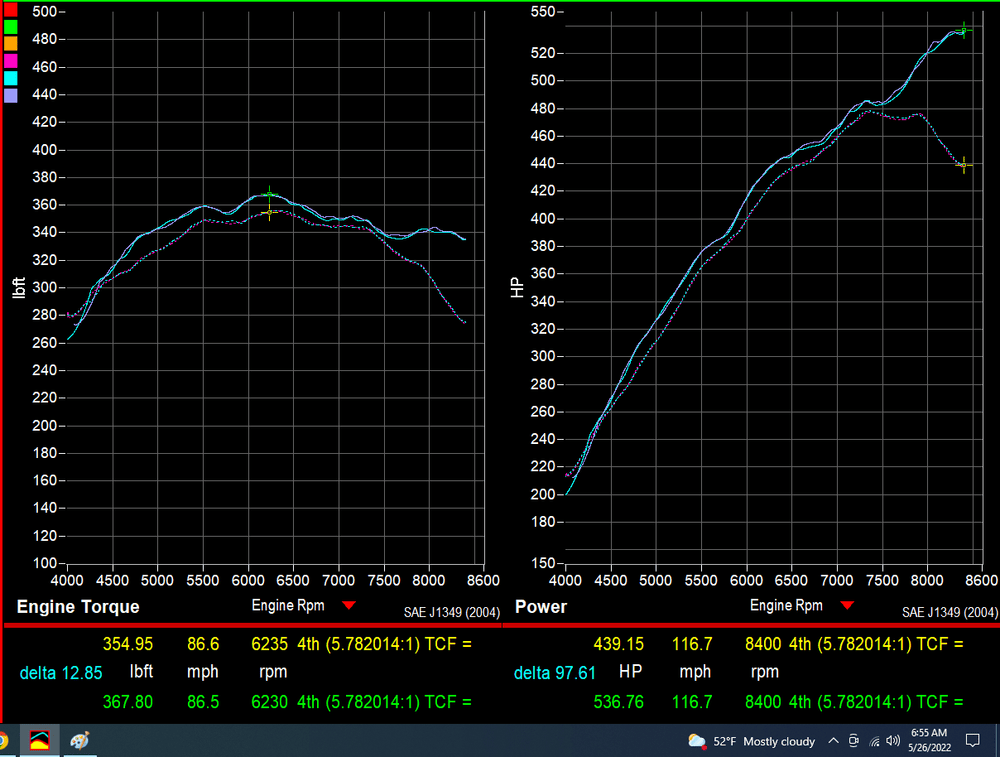Screen dimensions: 1000x757
Task: Click the orange color swatch
Action: [11, 43]
